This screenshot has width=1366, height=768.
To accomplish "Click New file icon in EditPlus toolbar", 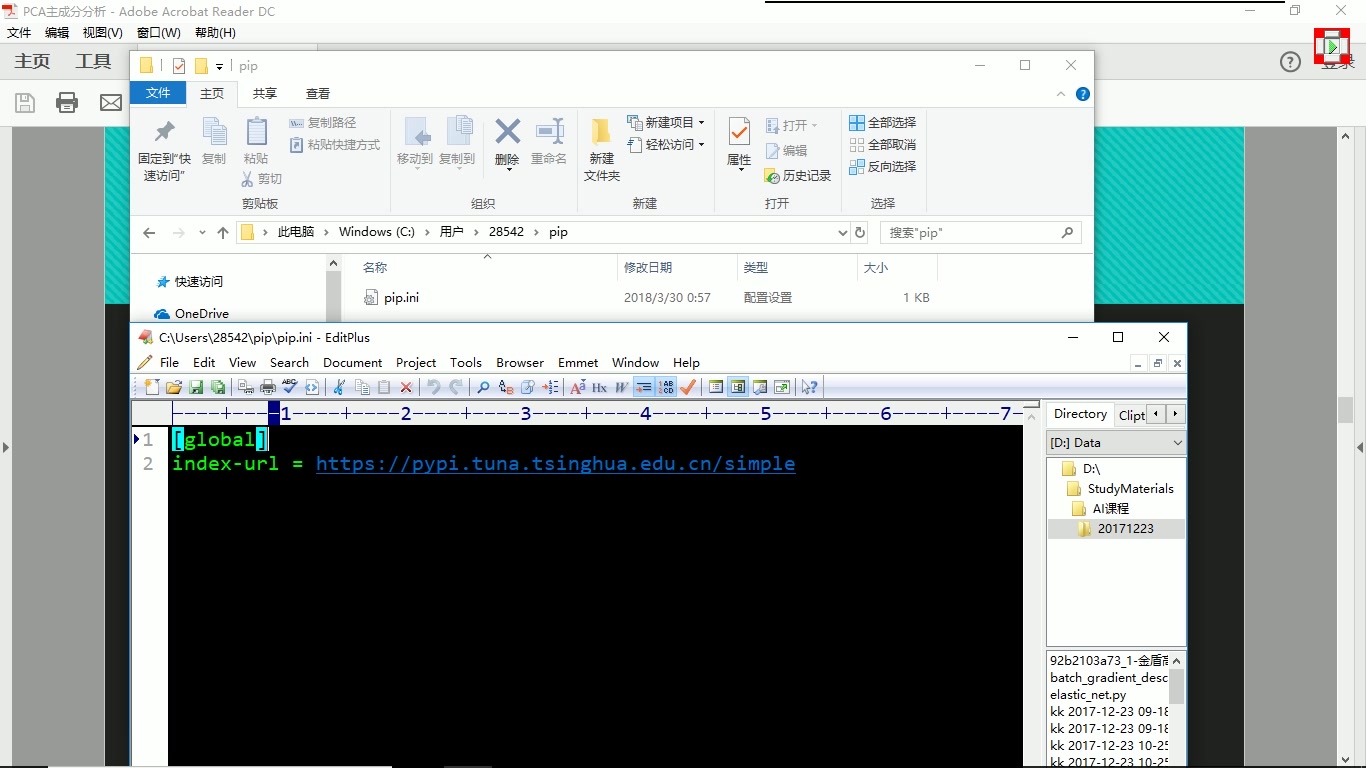I will (152, 387).
